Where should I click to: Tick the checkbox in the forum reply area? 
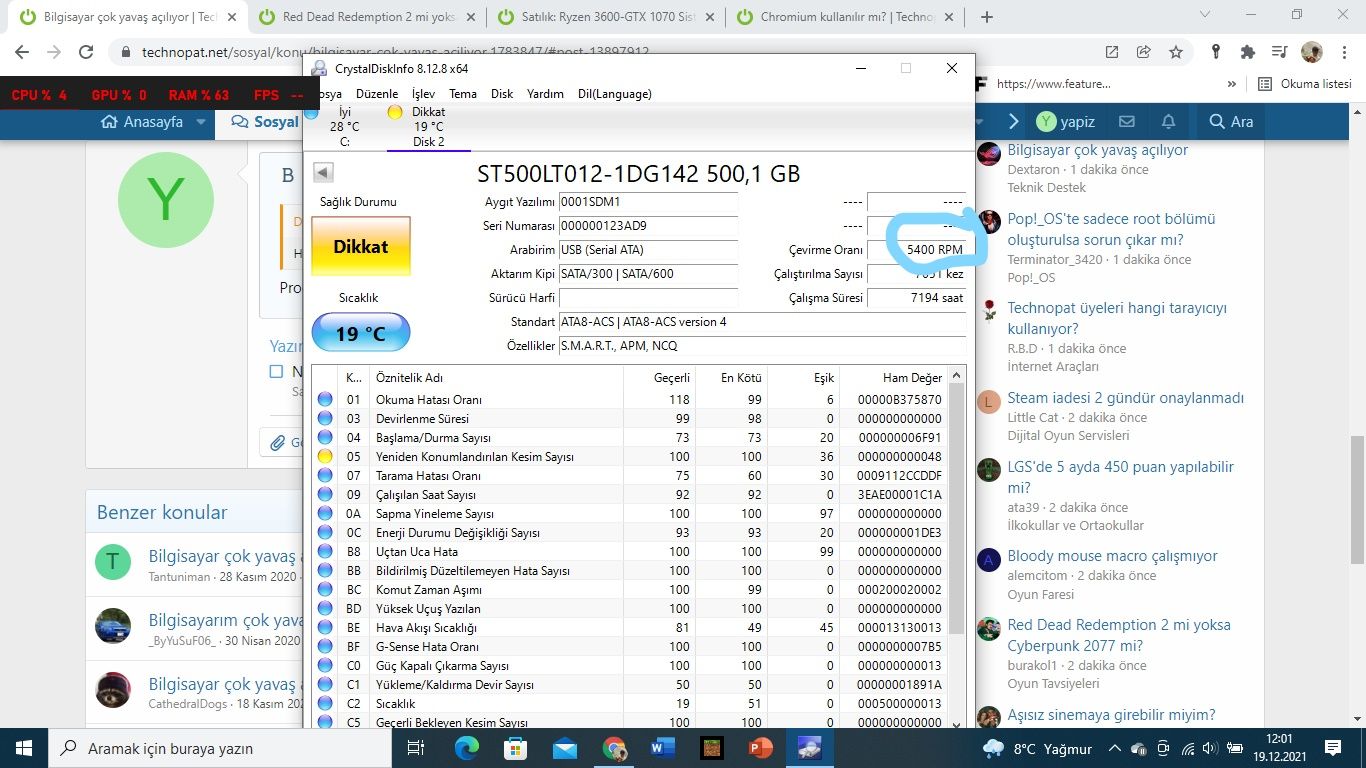click(276, 371)
